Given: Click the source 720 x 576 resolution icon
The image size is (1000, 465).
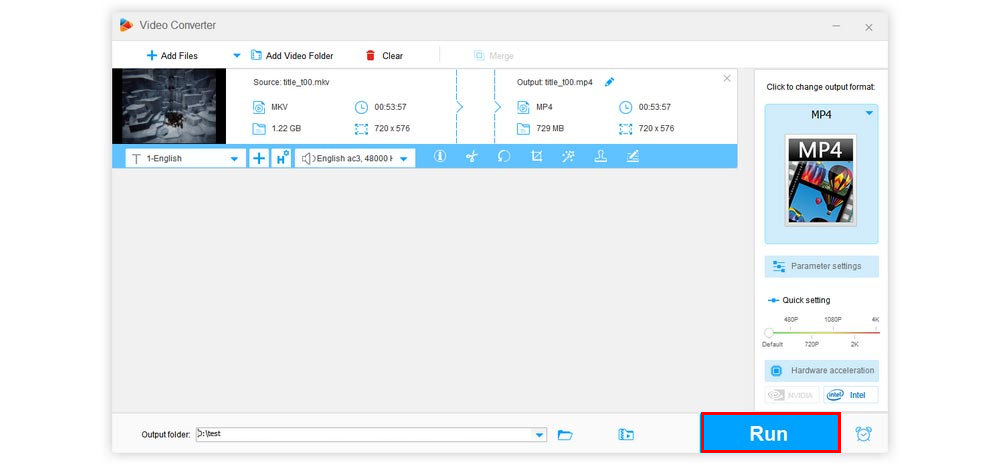Looking at the screenshot, I should [361, 129].
